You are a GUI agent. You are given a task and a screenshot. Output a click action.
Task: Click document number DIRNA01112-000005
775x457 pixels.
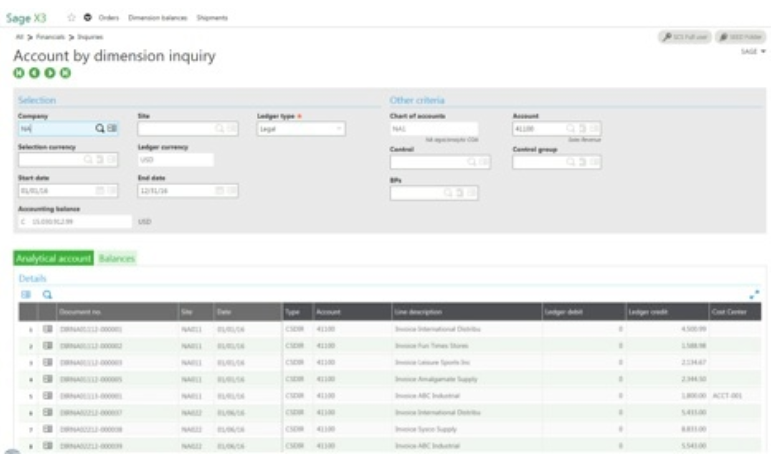tap(91, 379)
